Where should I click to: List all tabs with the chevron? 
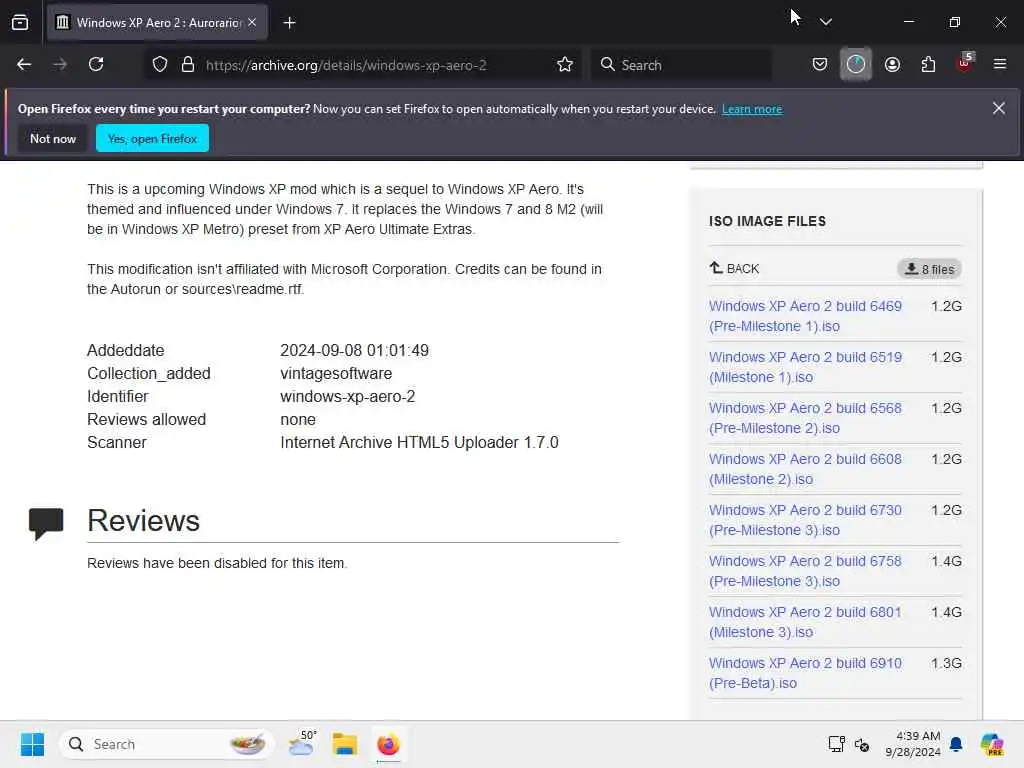click(x=826, y=22)
